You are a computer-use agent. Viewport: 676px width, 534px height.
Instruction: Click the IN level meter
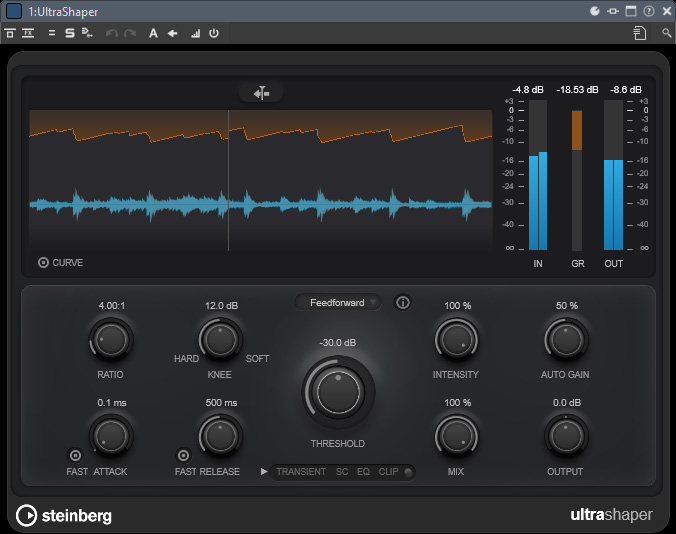pyautogui.click(x=538, y=175)
